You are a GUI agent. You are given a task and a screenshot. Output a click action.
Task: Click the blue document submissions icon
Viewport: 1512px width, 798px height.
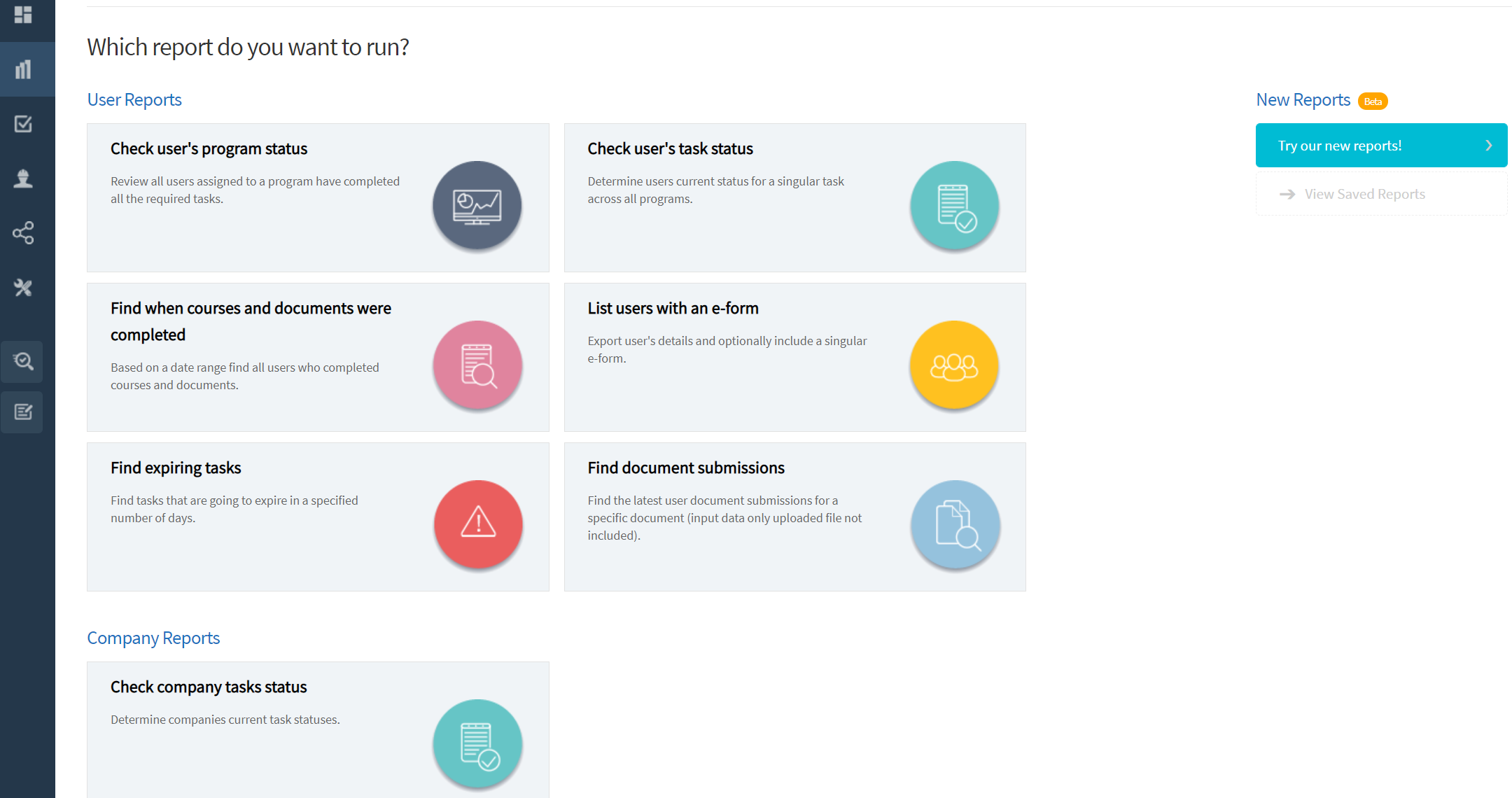point(955,524)
